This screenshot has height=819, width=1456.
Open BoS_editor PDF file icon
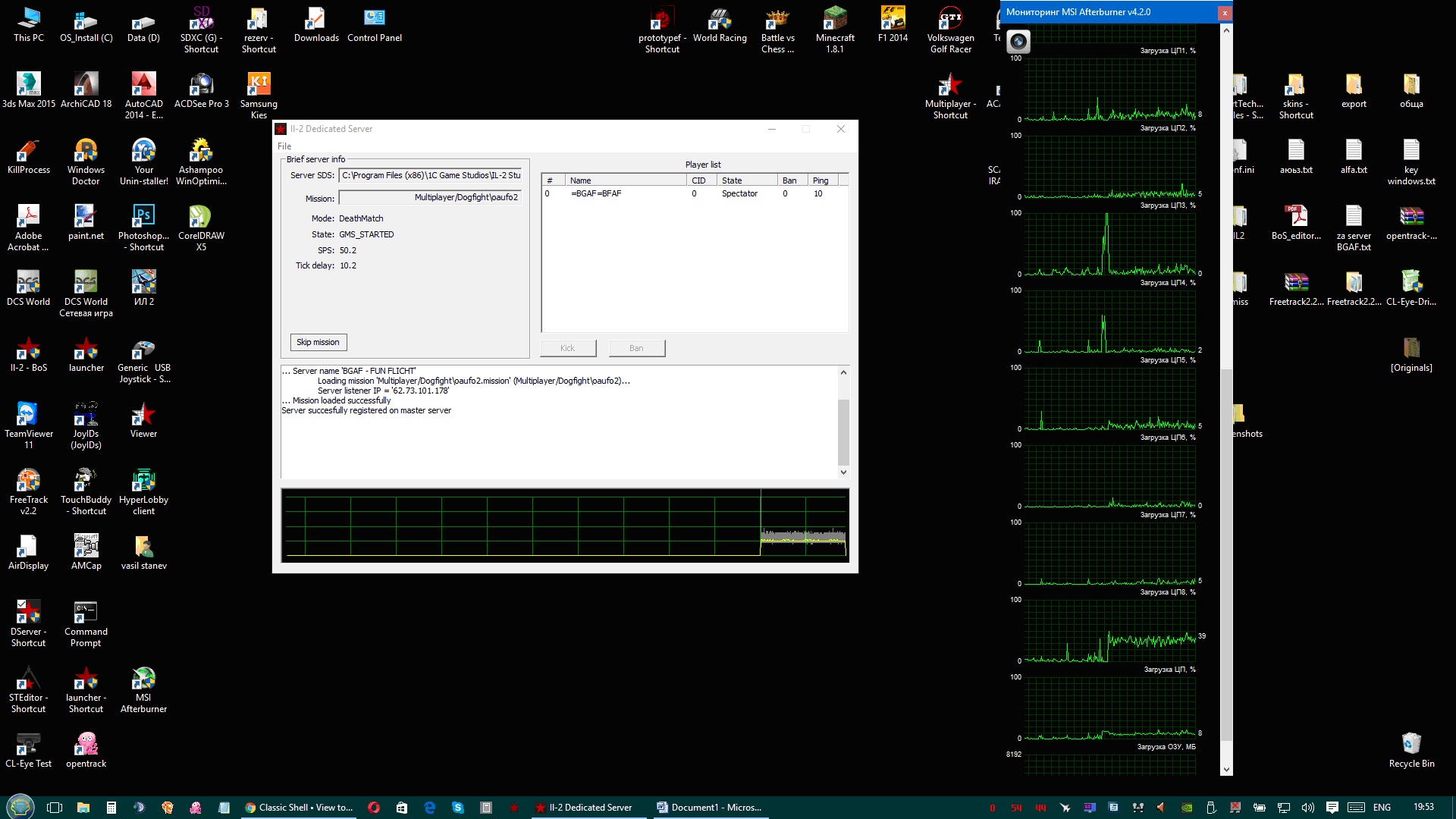(1296, 222)
